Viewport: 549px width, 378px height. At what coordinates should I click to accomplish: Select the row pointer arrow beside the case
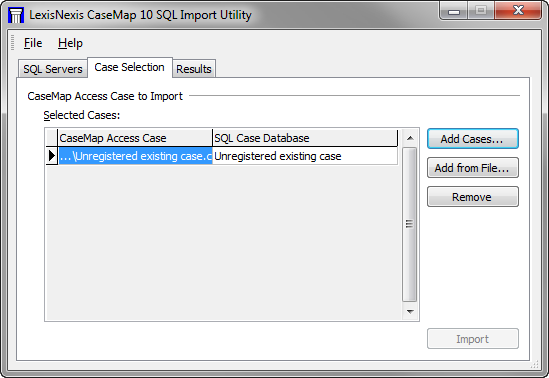(52, 156)
